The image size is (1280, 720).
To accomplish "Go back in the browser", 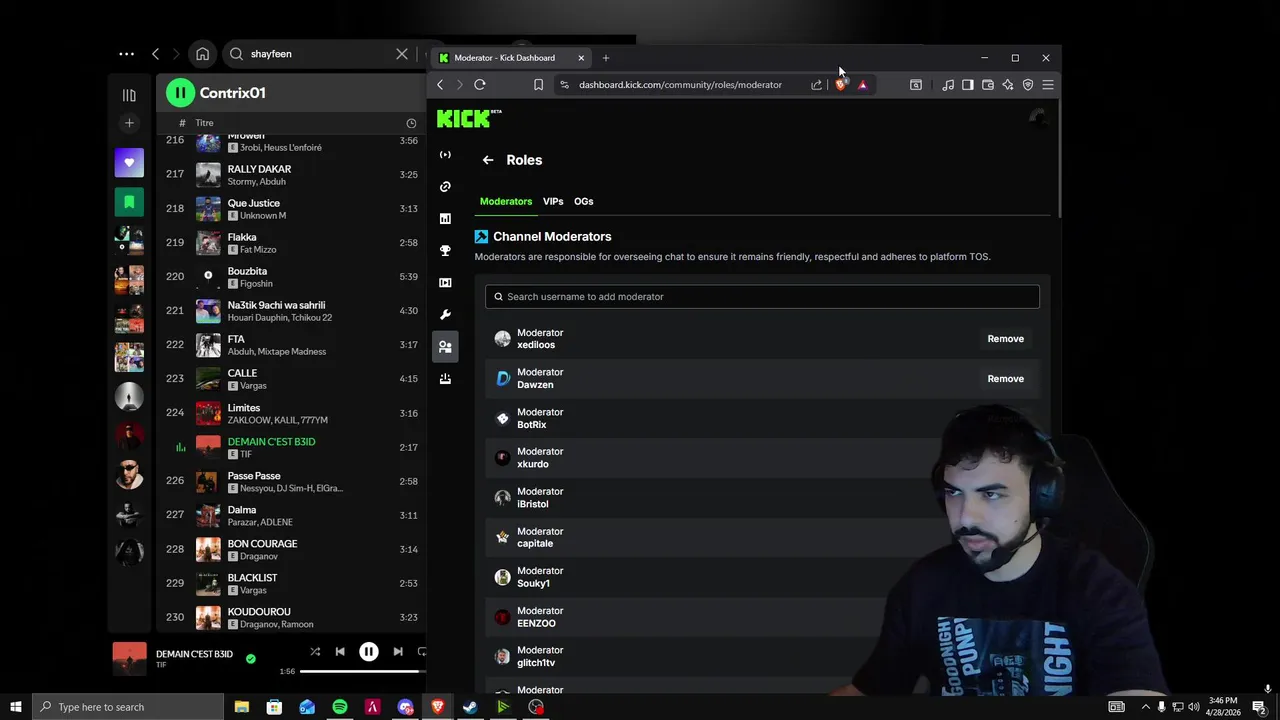I will tap(440, 85).
